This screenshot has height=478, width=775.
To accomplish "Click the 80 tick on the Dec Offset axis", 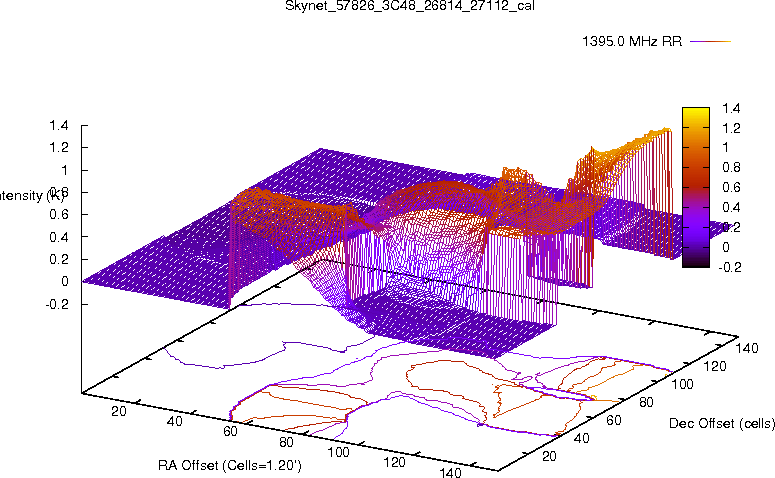I will click(x=646, y=402).
